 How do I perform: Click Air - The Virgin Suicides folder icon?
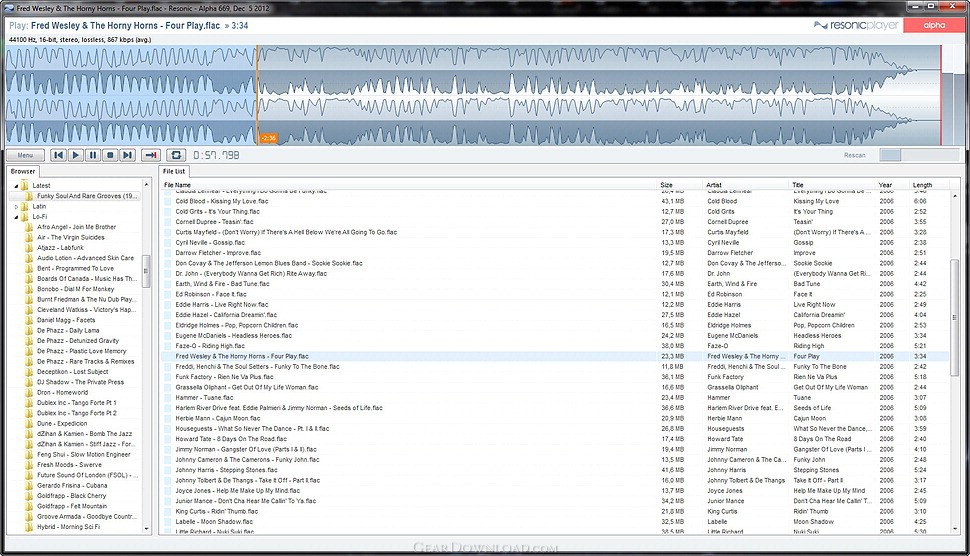pyautogui.click(x=29, y=237)
